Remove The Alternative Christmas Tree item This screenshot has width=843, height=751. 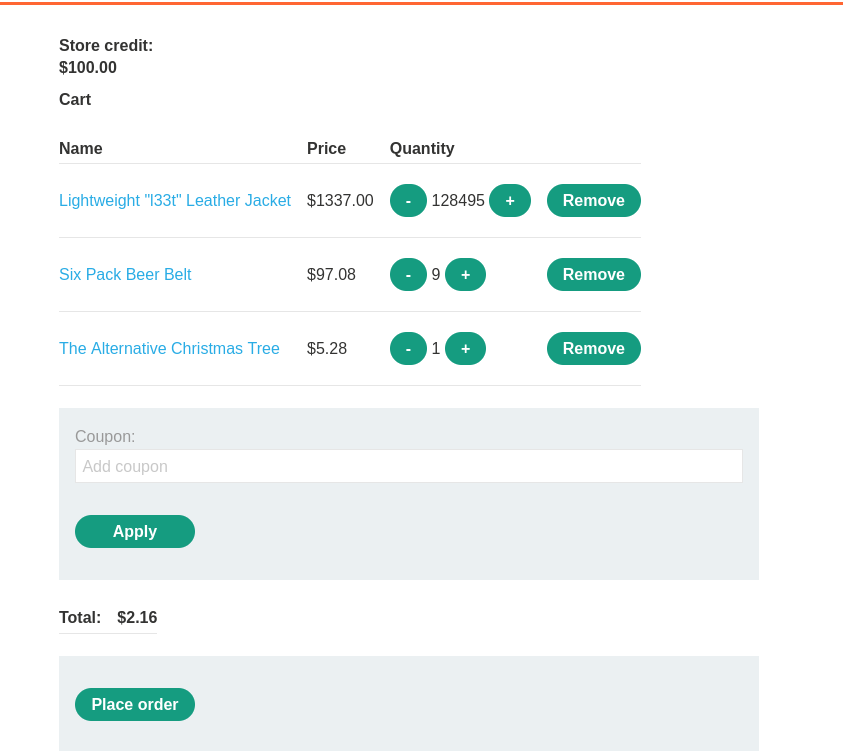pos(593,349)
